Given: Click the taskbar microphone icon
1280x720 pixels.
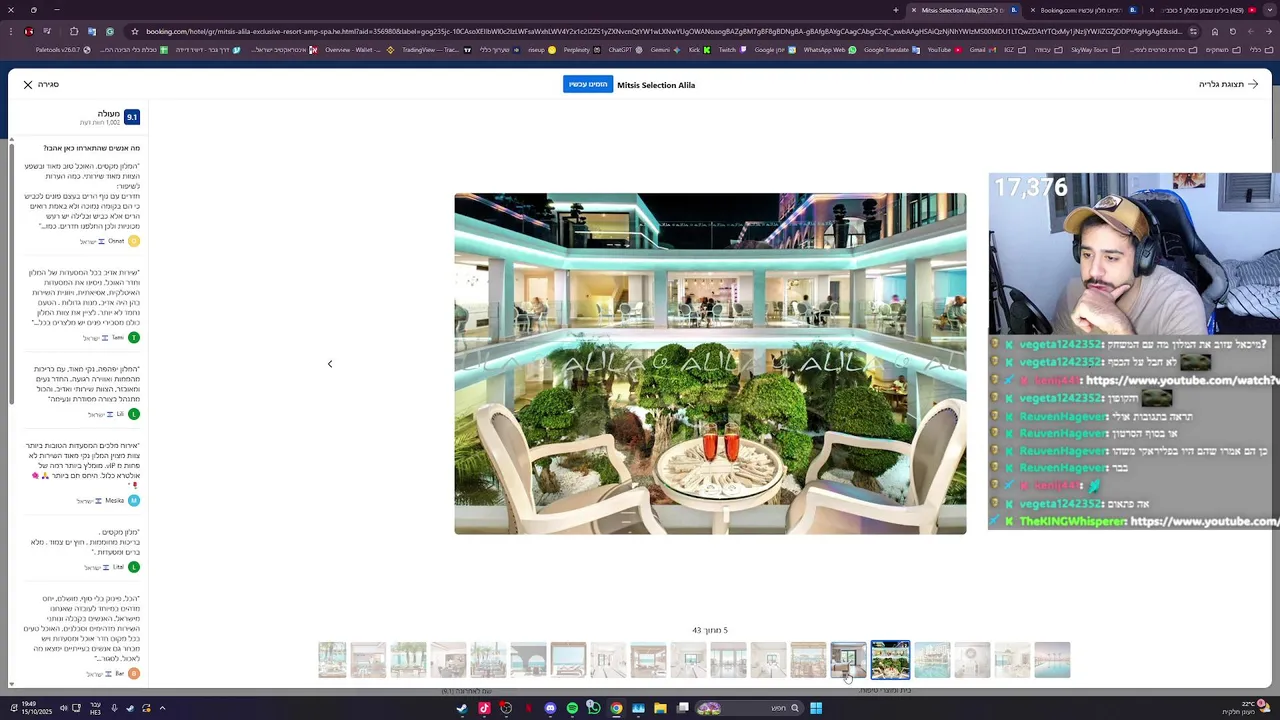Looking at the screenshot, I should point(114,708).
